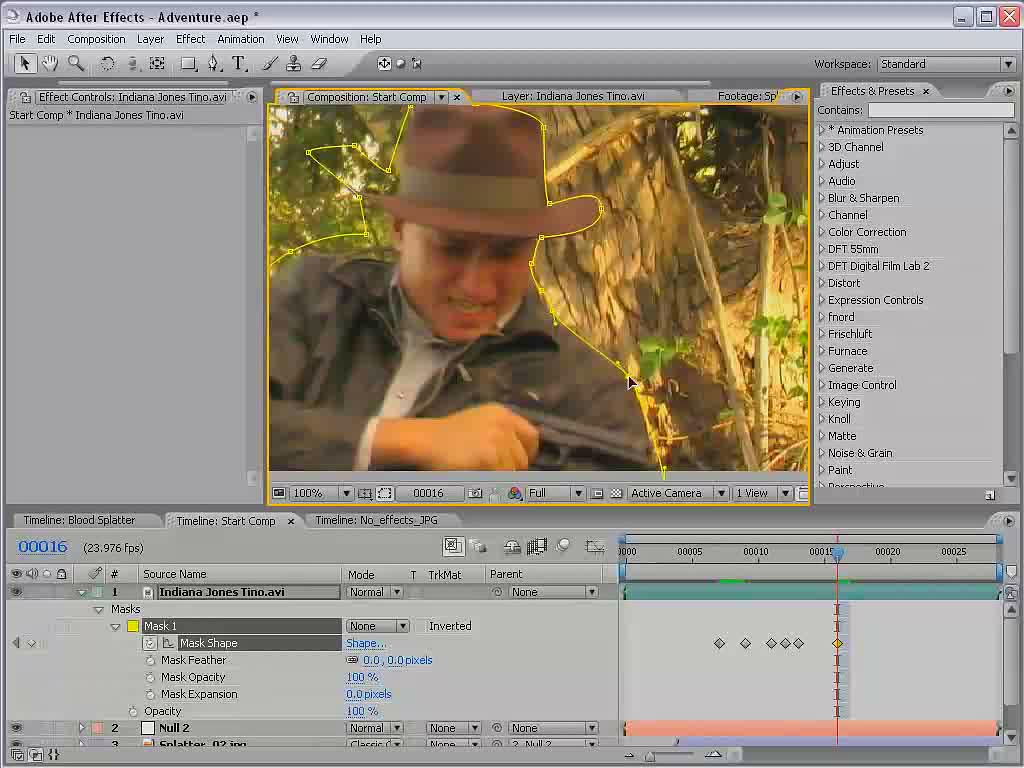Open the Full resolution dropdown
The height and width of the screenshot is (768, 1024).
tap(555, 493)
